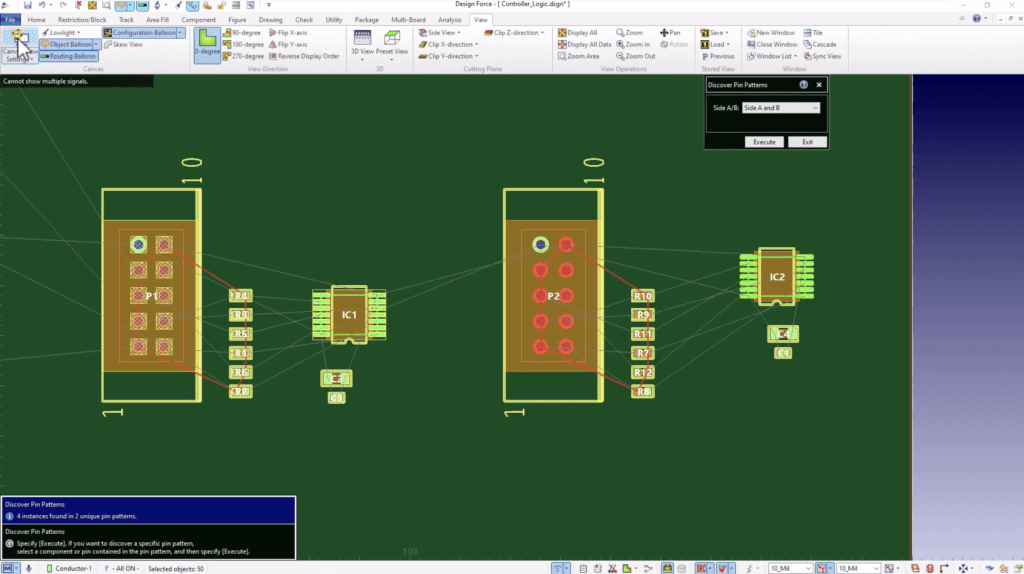The height and width of the screenshot is (574, 1024).
Task: Switch to the Analysis ribbon tab
Action: click(x=450, y=19)
